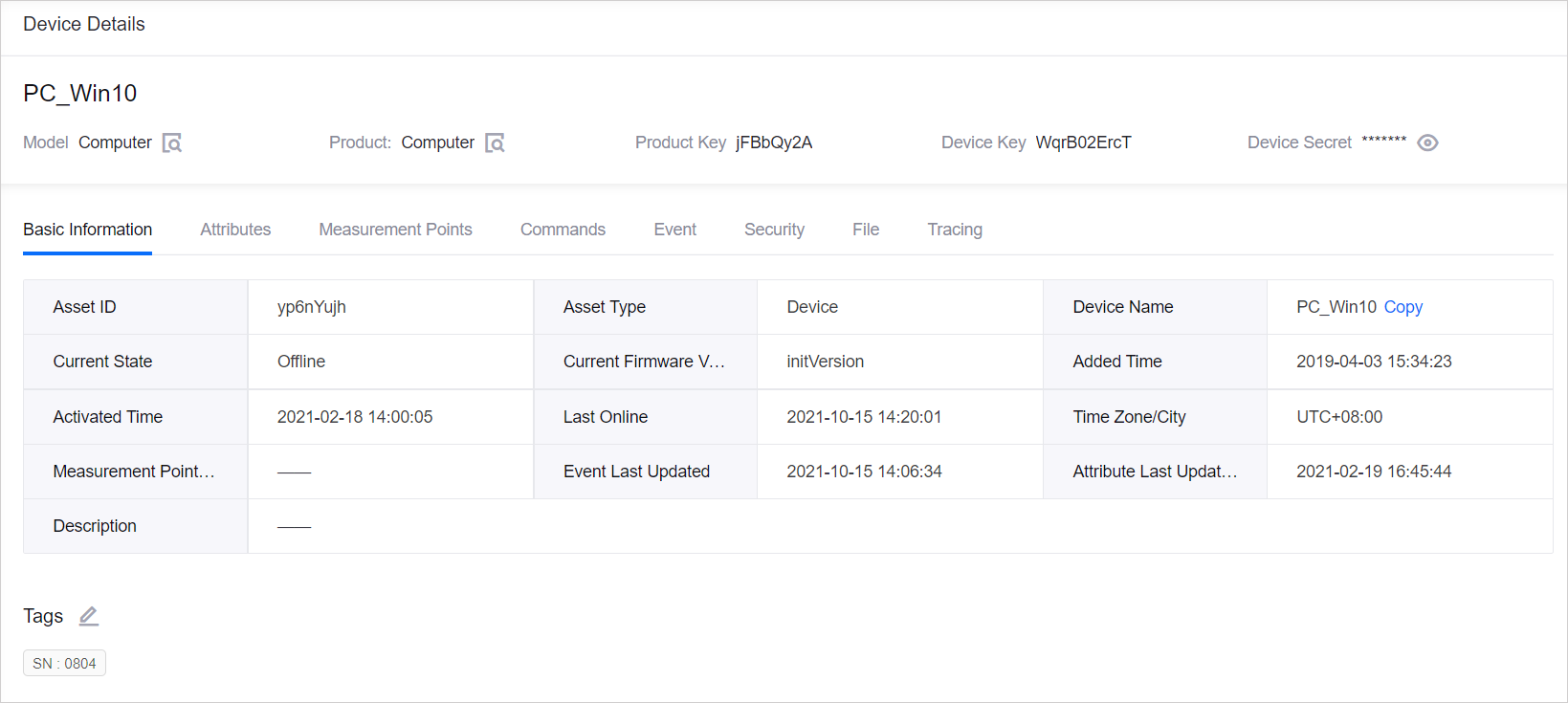Screen dimensions: 1568x703
Task: Click the SN : 0804 tag
Action: pyautogui.click(x=64, y=663)
